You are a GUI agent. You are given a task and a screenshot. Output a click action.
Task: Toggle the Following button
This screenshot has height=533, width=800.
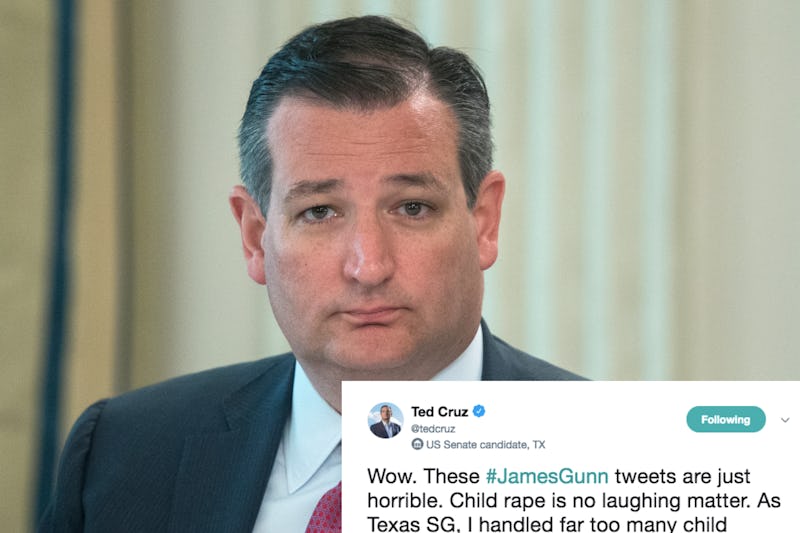[726, 419]
